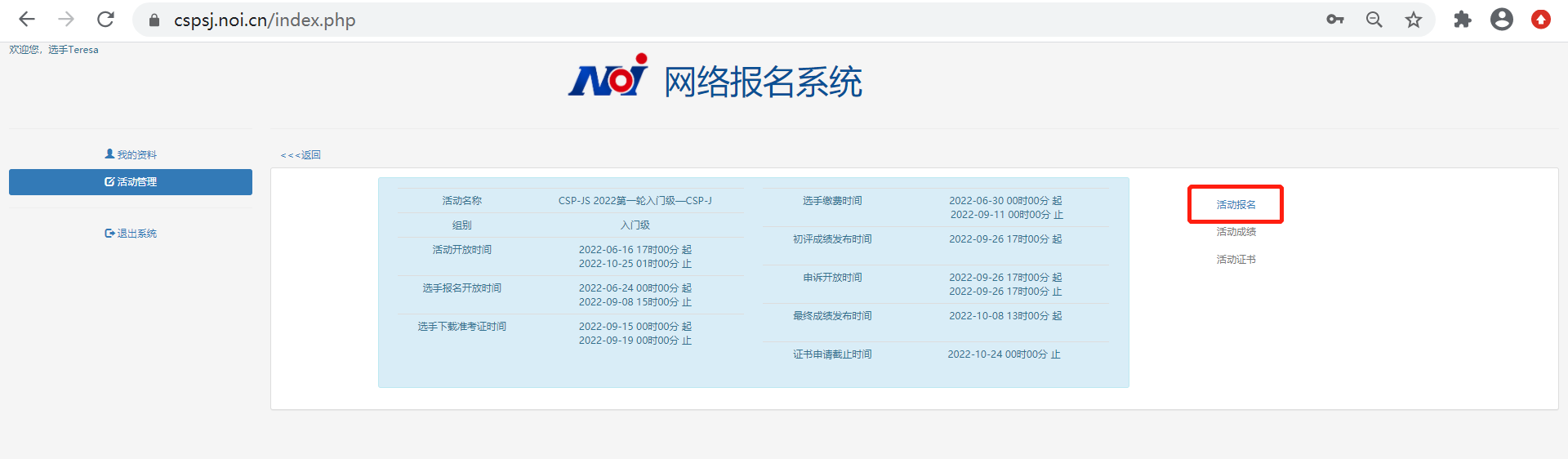Click the date 2022-09-08 15时00分 止
The width and height of the screenshot is (1568, 459).
click(635, 302)
